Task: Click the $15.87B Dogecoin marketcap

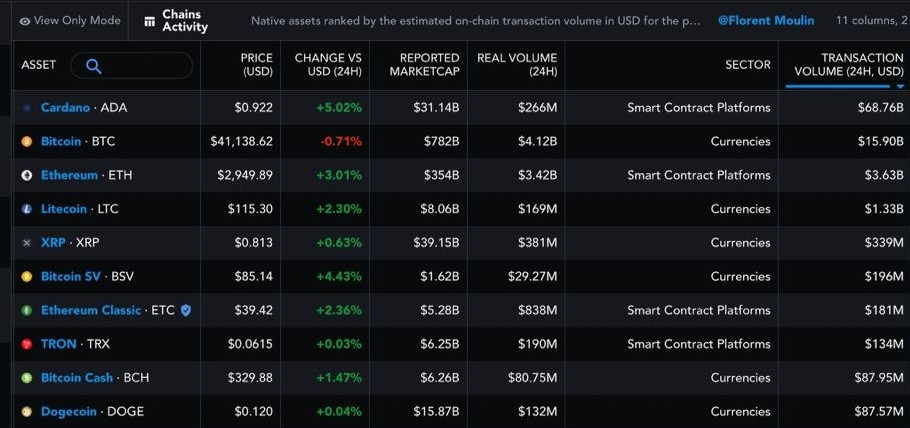Action: click(436, 412)
